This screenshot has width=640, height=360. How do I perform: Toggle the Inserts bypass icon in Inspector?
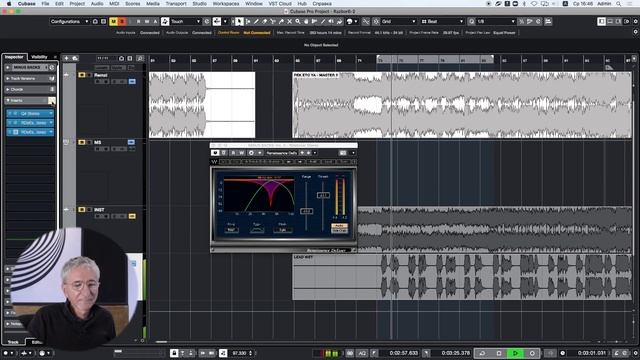pyautogui.click(x=51, y=100)
